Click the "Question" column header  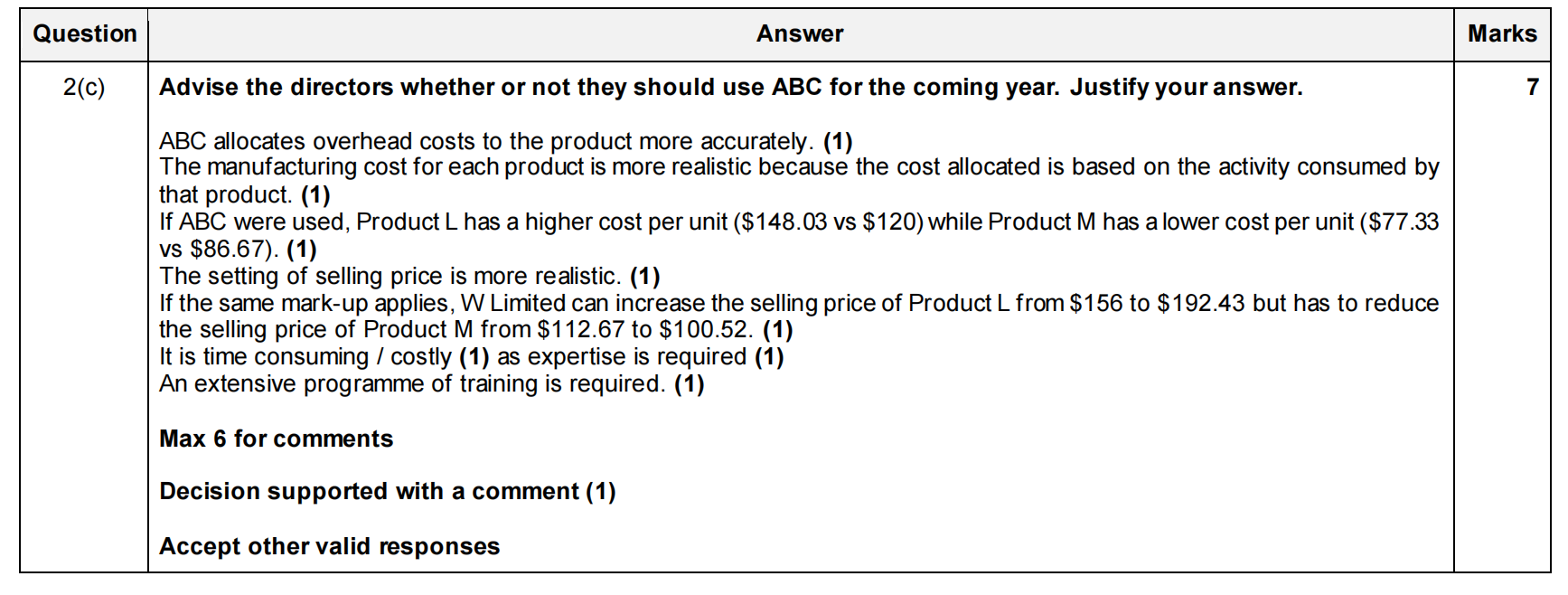pyautogui.click(x=85, y=34)
